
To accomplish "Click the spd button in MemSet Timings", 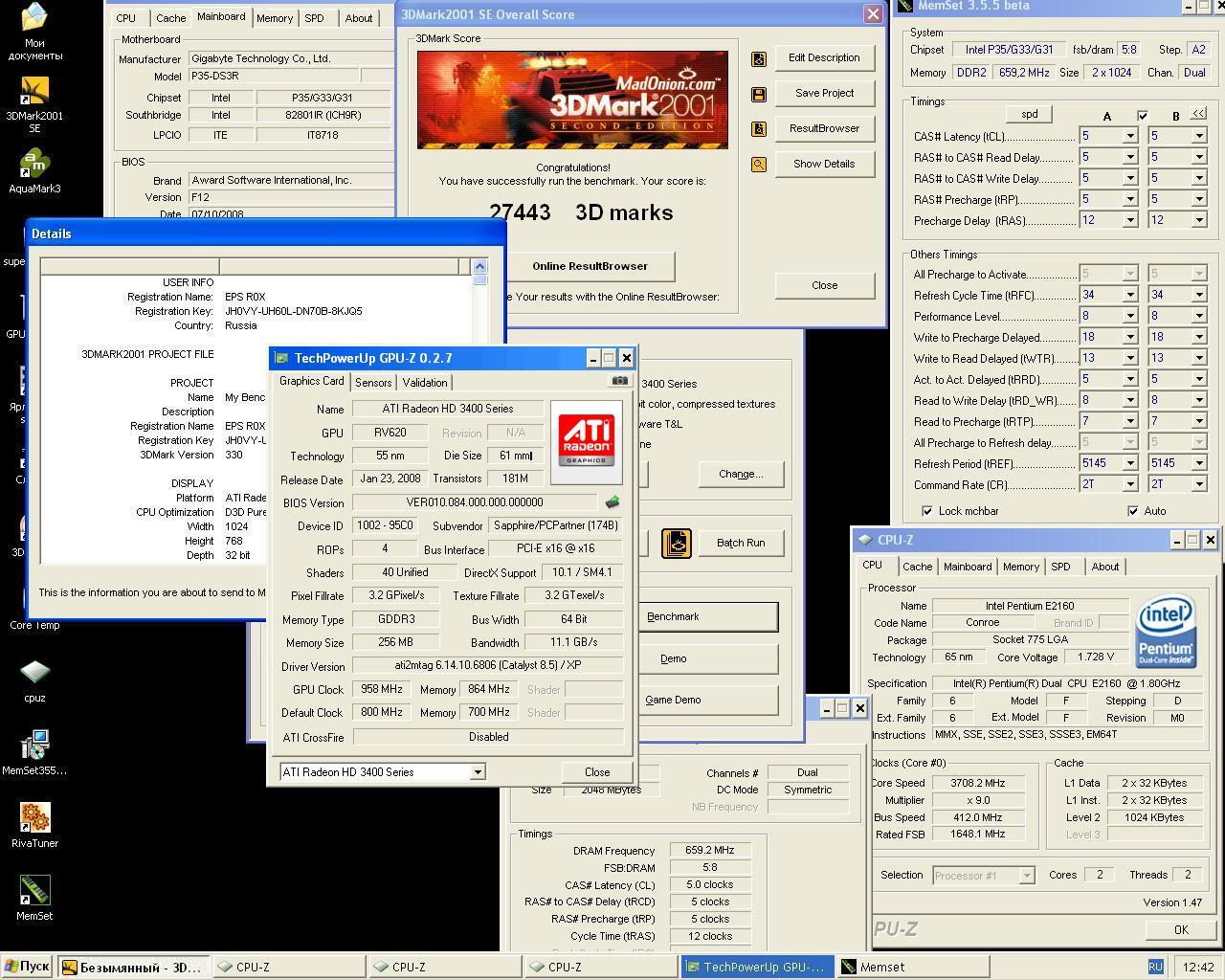I will 1030,114.
